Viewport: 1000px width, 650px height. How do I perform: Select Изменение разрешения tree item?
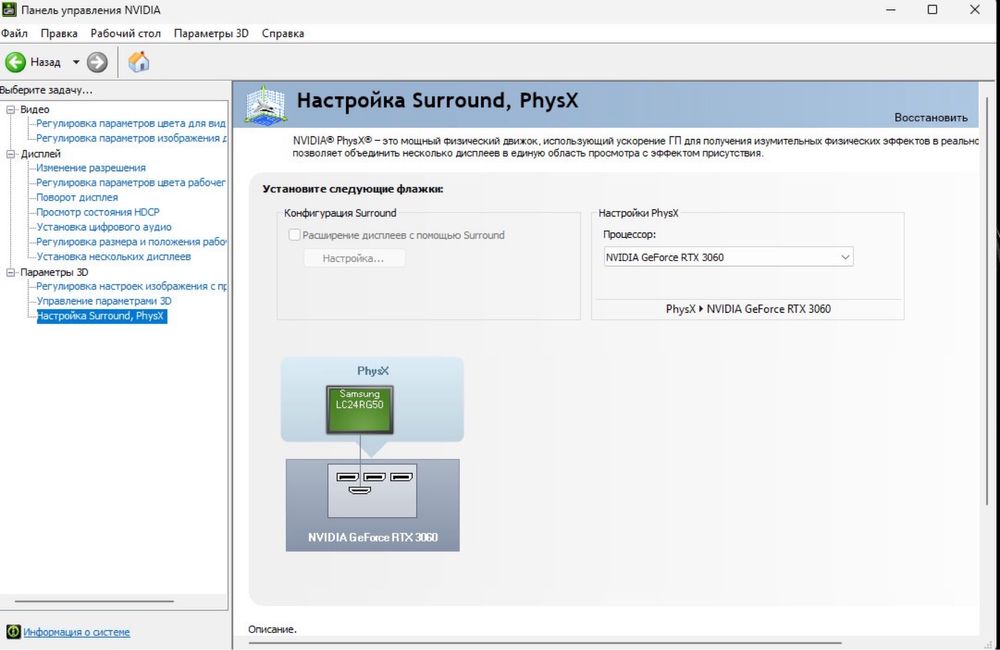point(91,167)
